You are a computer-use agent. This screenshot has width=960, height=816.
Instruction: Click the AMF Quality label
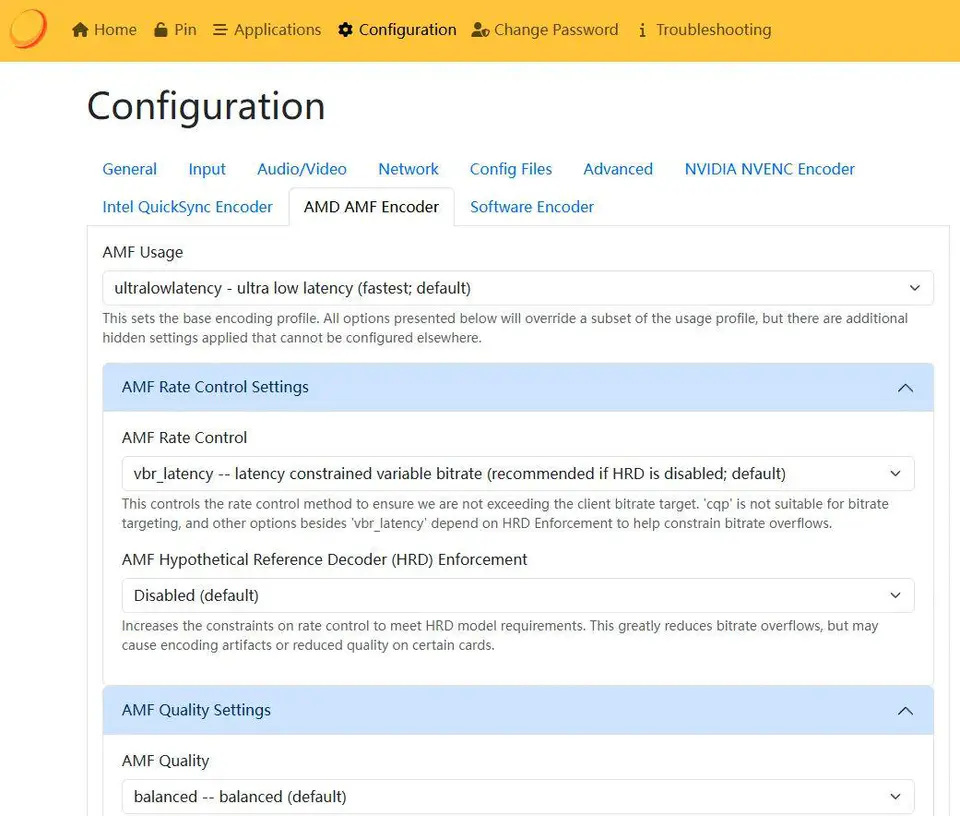pos(165,761)
